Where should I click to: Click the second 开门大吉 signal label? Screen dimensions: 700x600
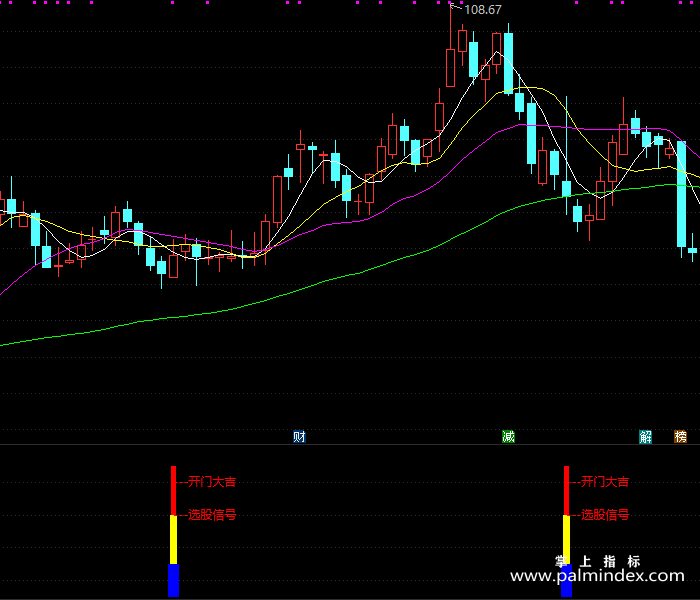pyautogui.click(x=604, y=482)
